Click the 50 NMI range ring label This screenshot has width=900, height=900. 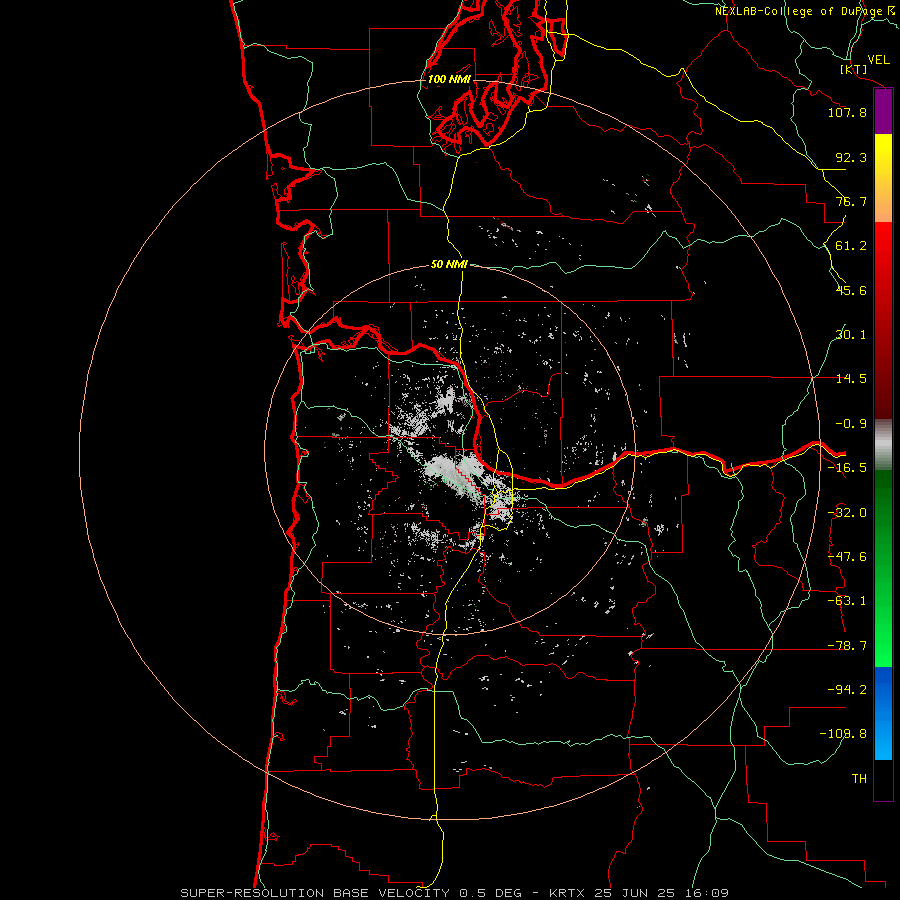pos(449,265)
